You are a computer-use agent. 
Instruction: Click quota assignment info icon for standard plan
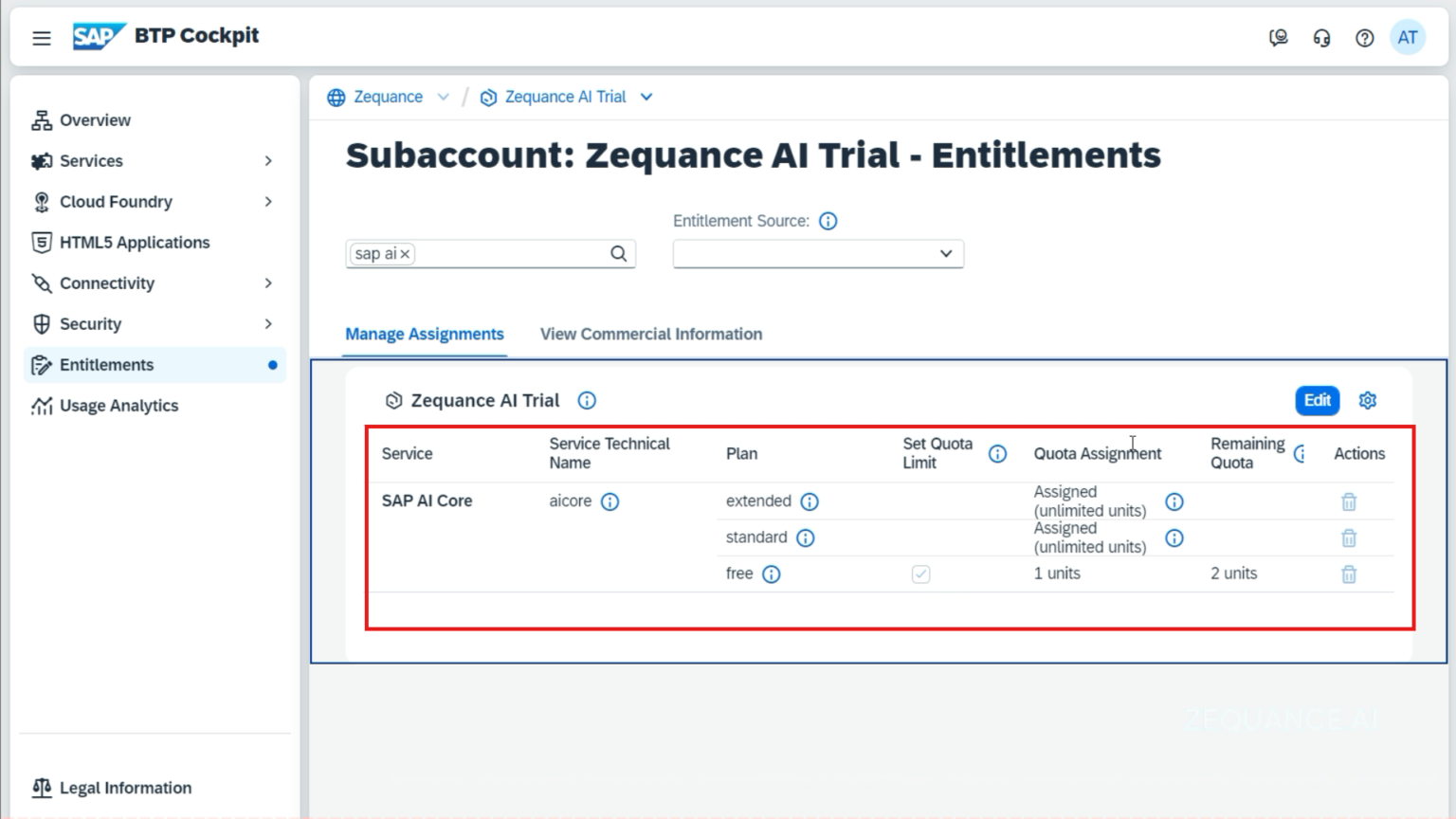[x=1174, y=537]
